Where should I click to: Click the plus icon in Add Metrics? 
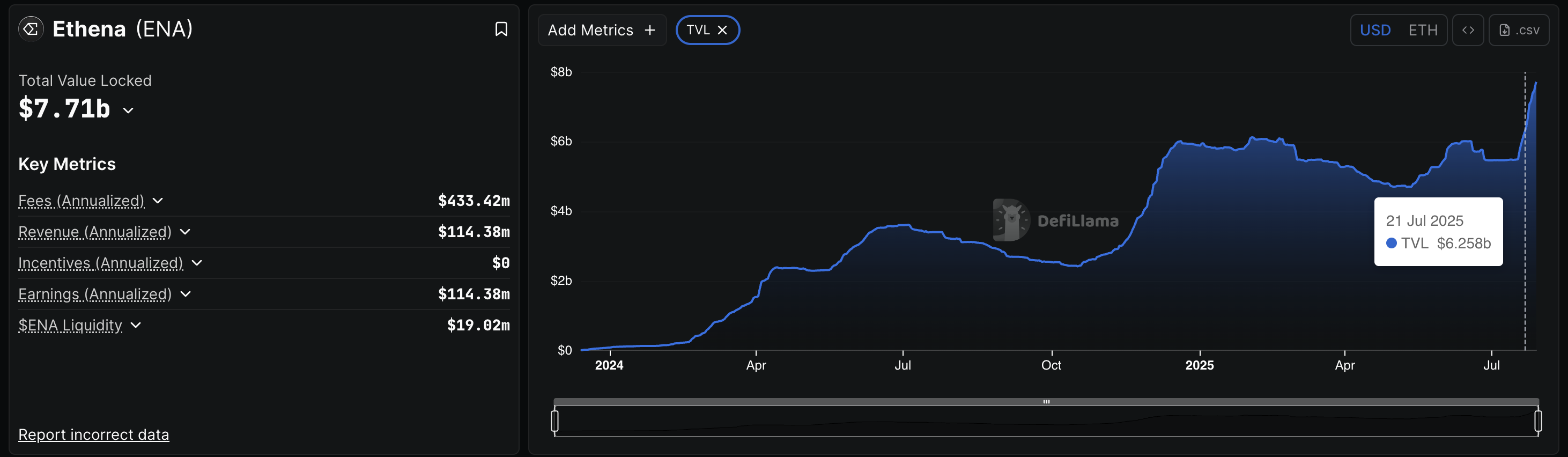[650, 30]
